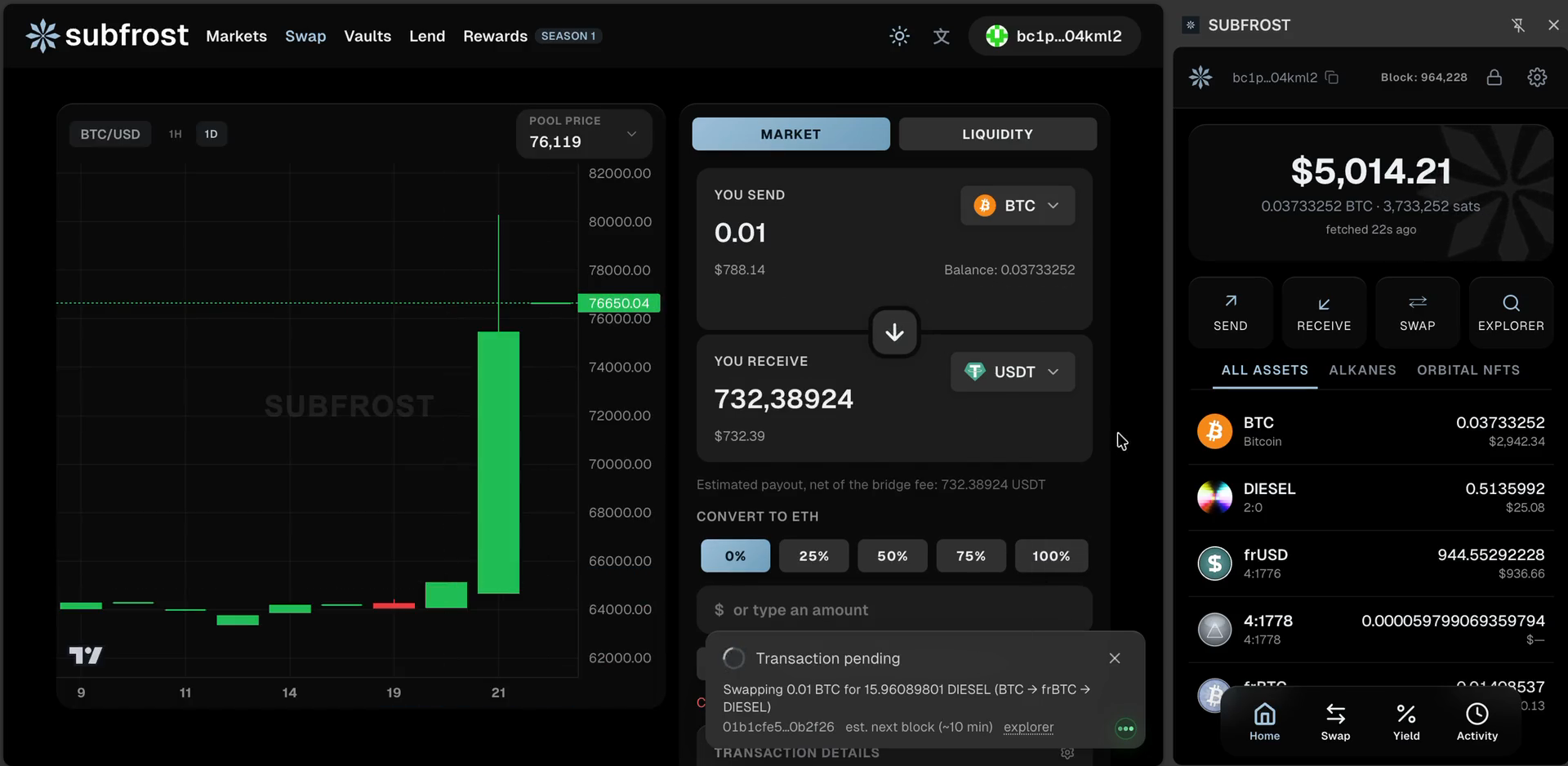
Task: Dismiss the Transaction pending notification
Action: 1115,658
